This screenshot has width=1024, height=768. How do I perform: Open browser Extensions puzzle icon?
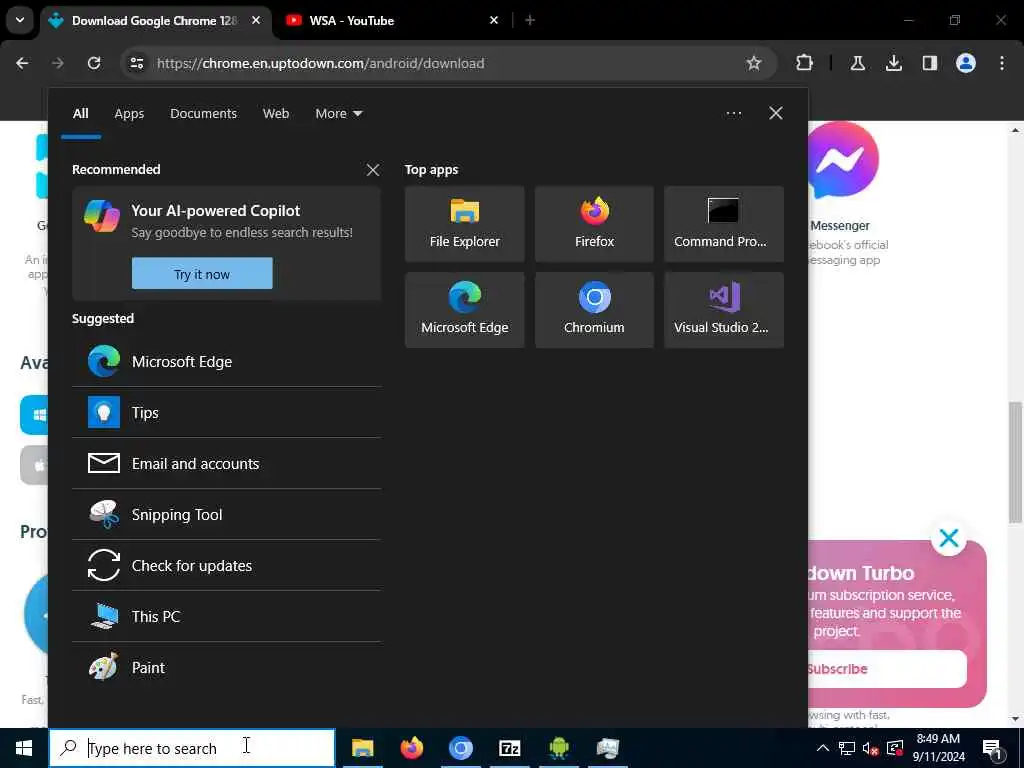[x=804, y=63]
